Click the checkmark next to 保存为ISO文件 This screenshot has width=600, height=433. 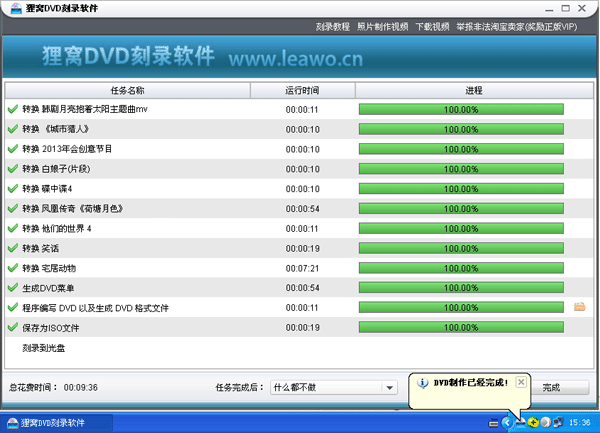tap(13, 327)
